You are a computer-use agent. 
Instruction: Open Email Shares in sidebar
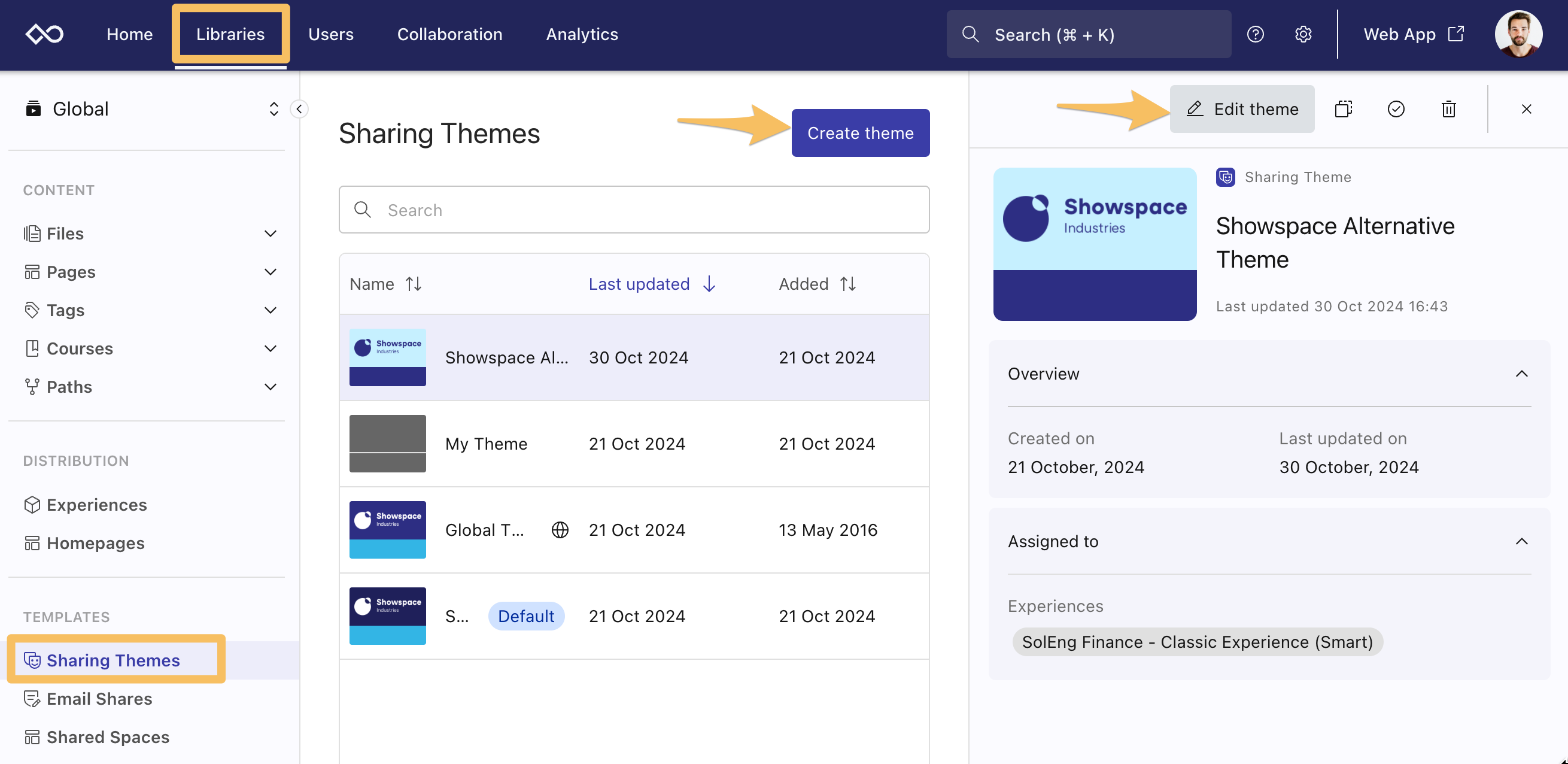point(99,698)
